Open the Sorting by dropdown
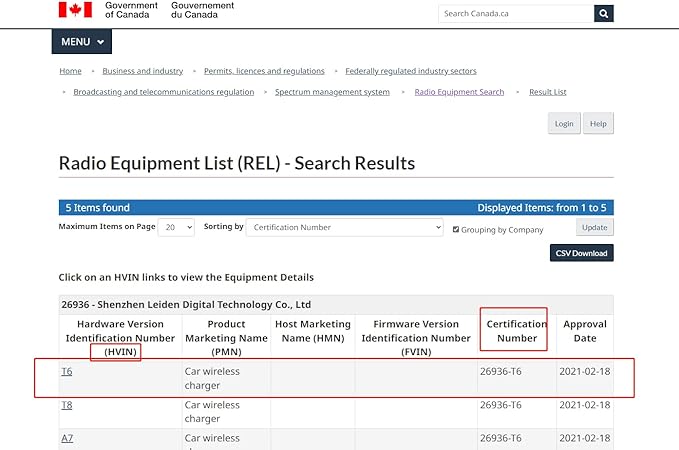This screenshot has width=679, height=450. tap(344, 227)
